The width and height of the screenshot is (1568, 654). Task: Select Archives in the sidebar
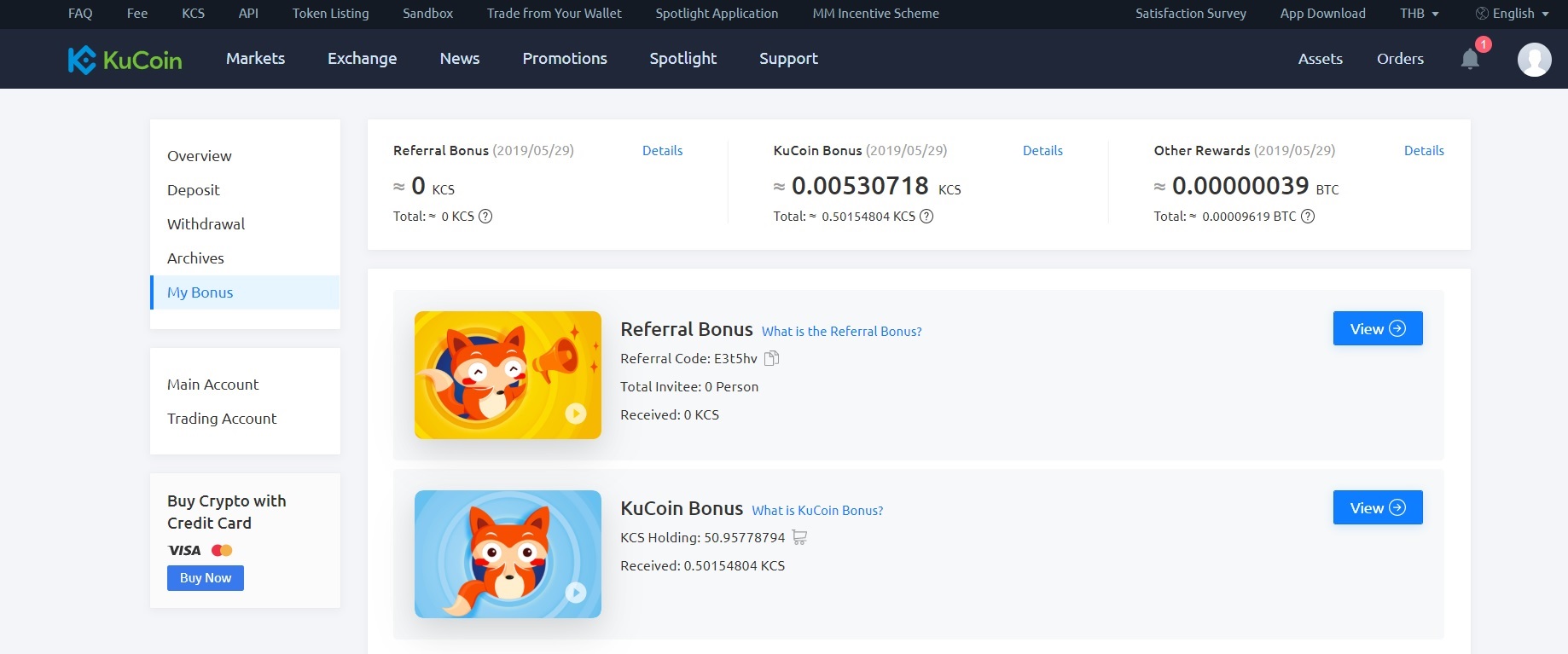[x=245, y=258]
